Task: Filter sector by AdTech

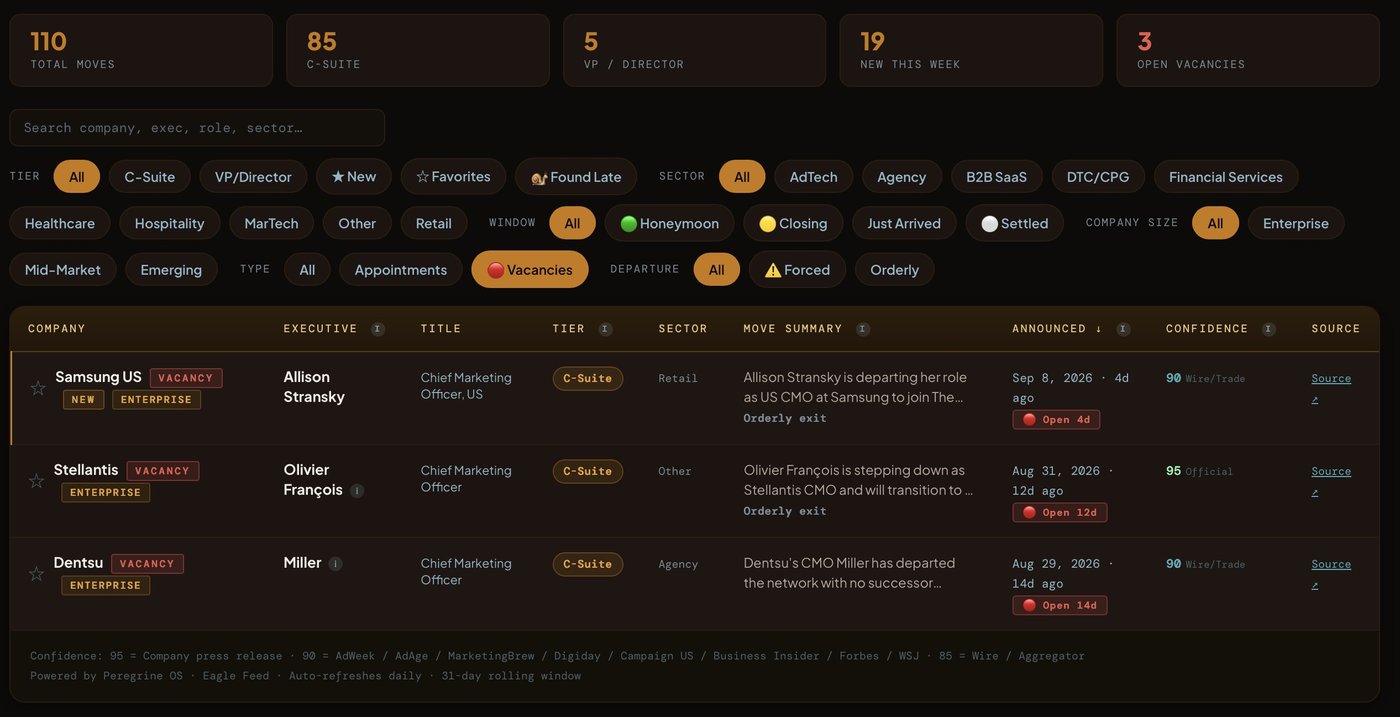Action: point(814,177)
